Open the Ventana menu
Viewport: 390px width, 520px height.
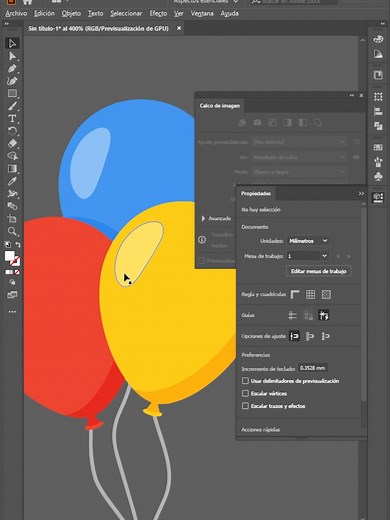point(202,14)
